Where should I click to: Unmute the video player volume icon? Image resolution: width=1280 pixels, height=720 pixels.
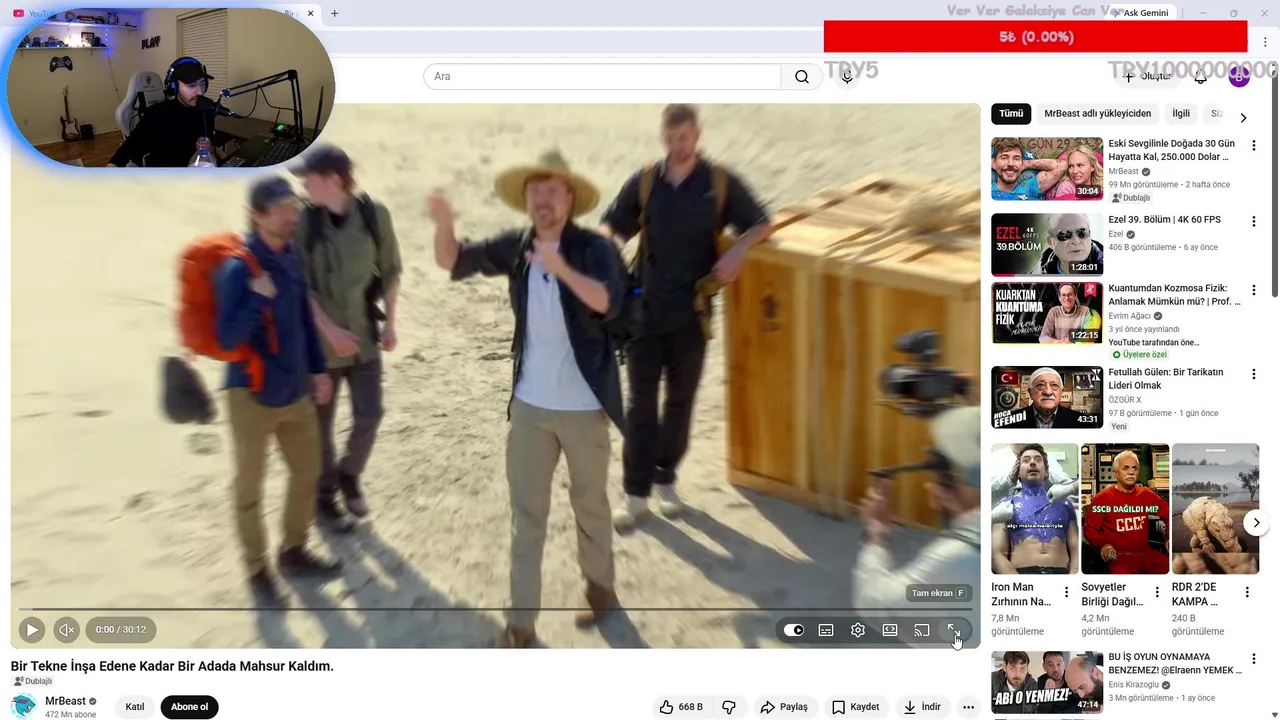tap(66, 630)
